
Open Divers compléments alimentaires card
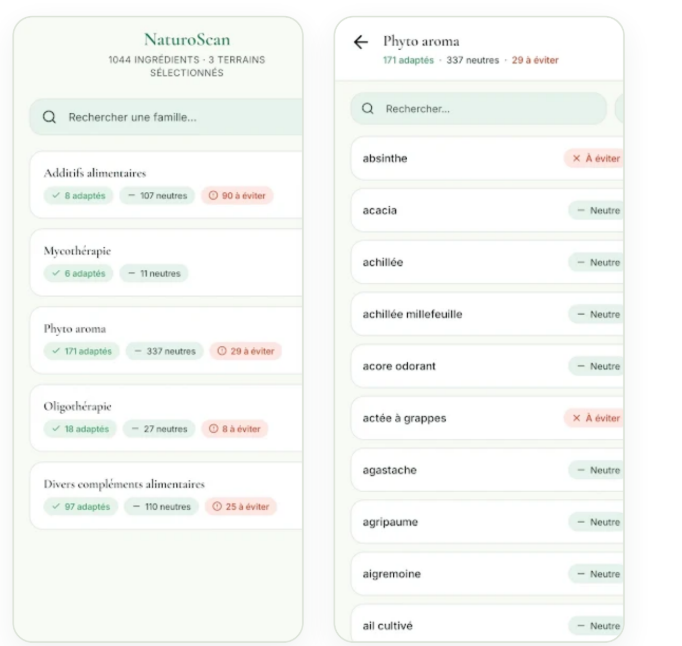(x=166, y=495)
